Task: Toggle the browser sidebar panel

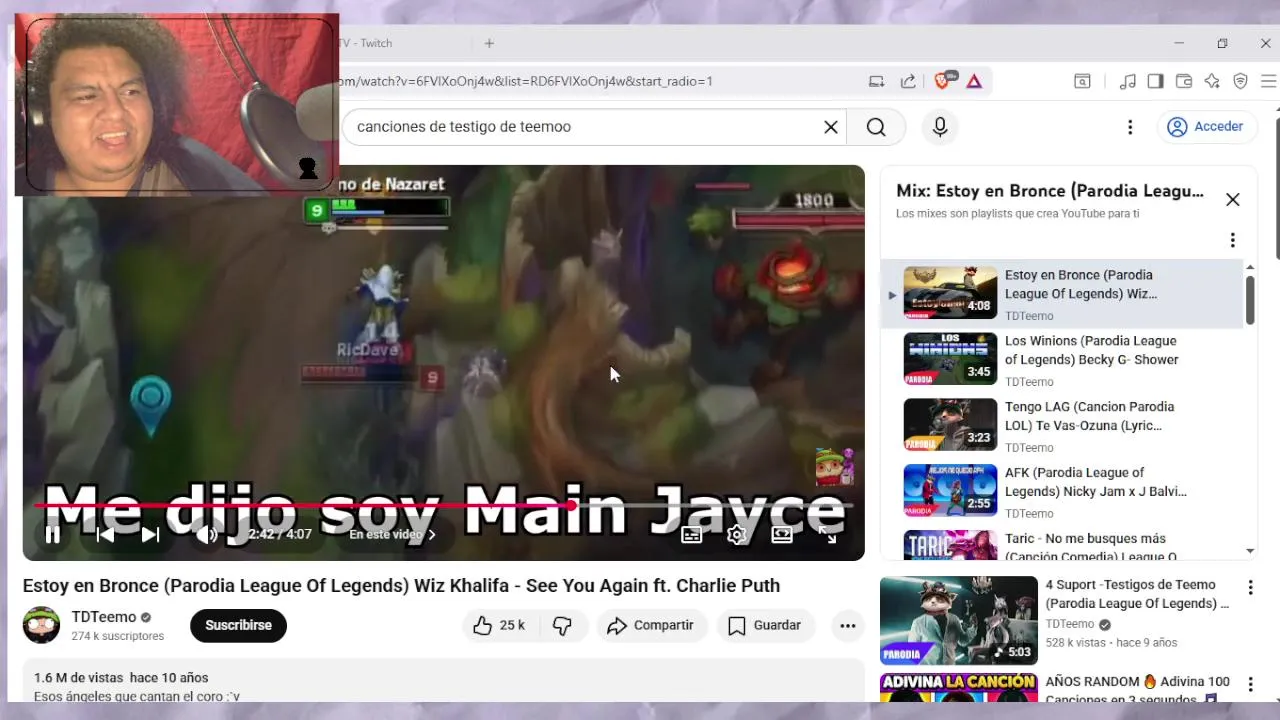Action: click(1155, 81)
